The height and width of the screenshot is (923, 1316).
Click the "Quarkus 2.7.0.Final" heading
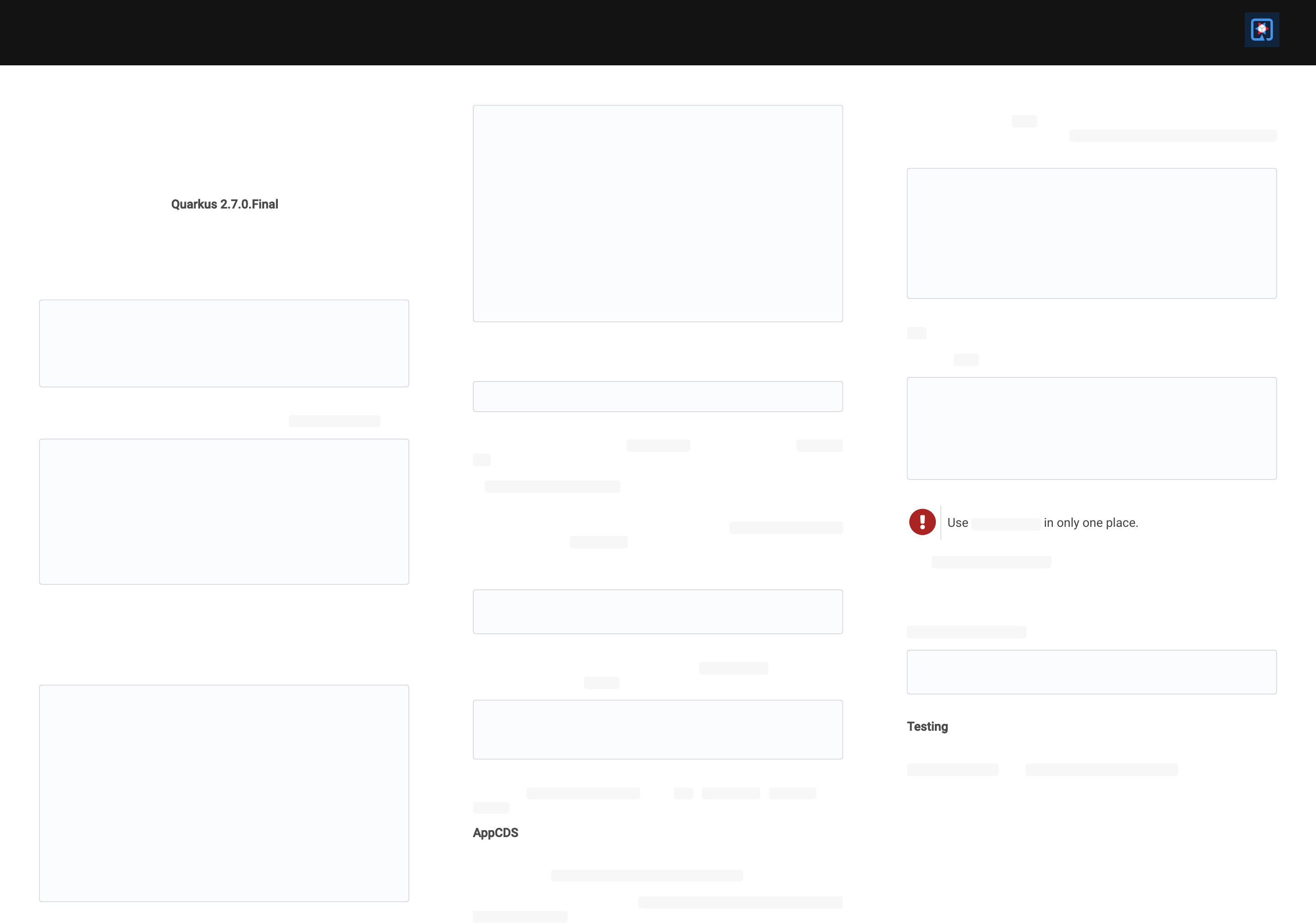coord(224,204)
